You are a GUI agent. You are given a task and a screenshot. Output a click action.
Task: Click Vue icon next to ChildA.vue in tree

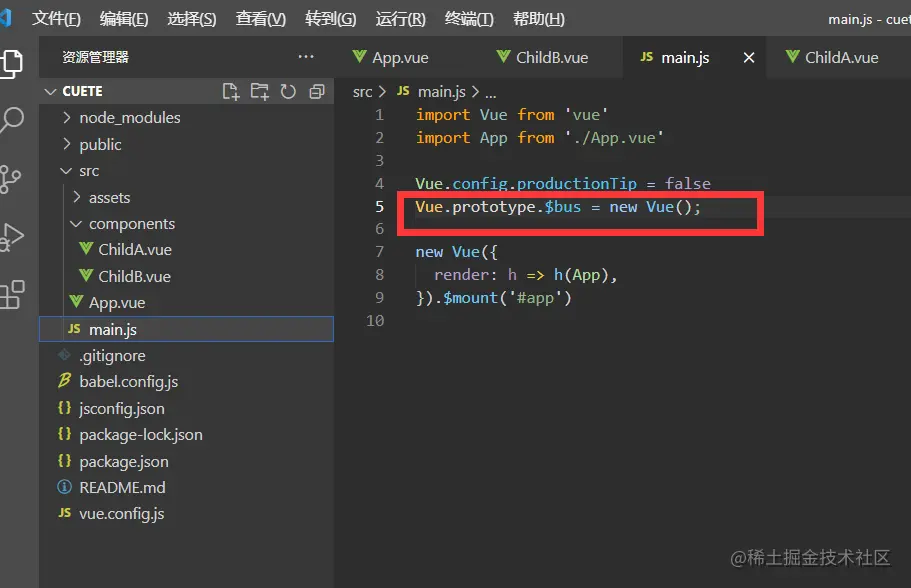(86, 249)
